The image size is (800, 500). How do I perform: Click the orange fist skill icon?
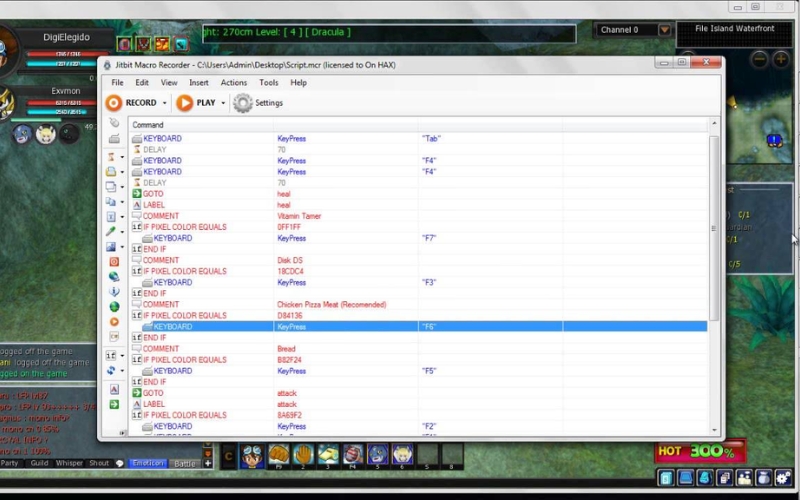click(279, 455)
